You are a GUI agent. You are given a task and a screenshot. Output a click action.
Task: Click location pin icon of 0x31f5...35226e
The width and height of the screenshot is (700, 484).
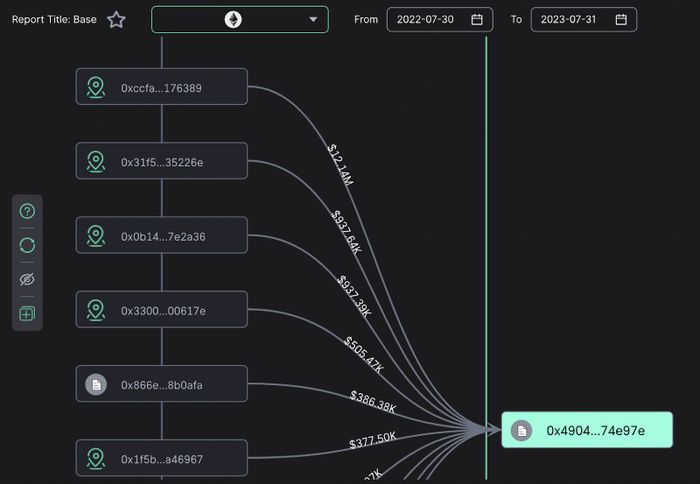click(96, 161)
